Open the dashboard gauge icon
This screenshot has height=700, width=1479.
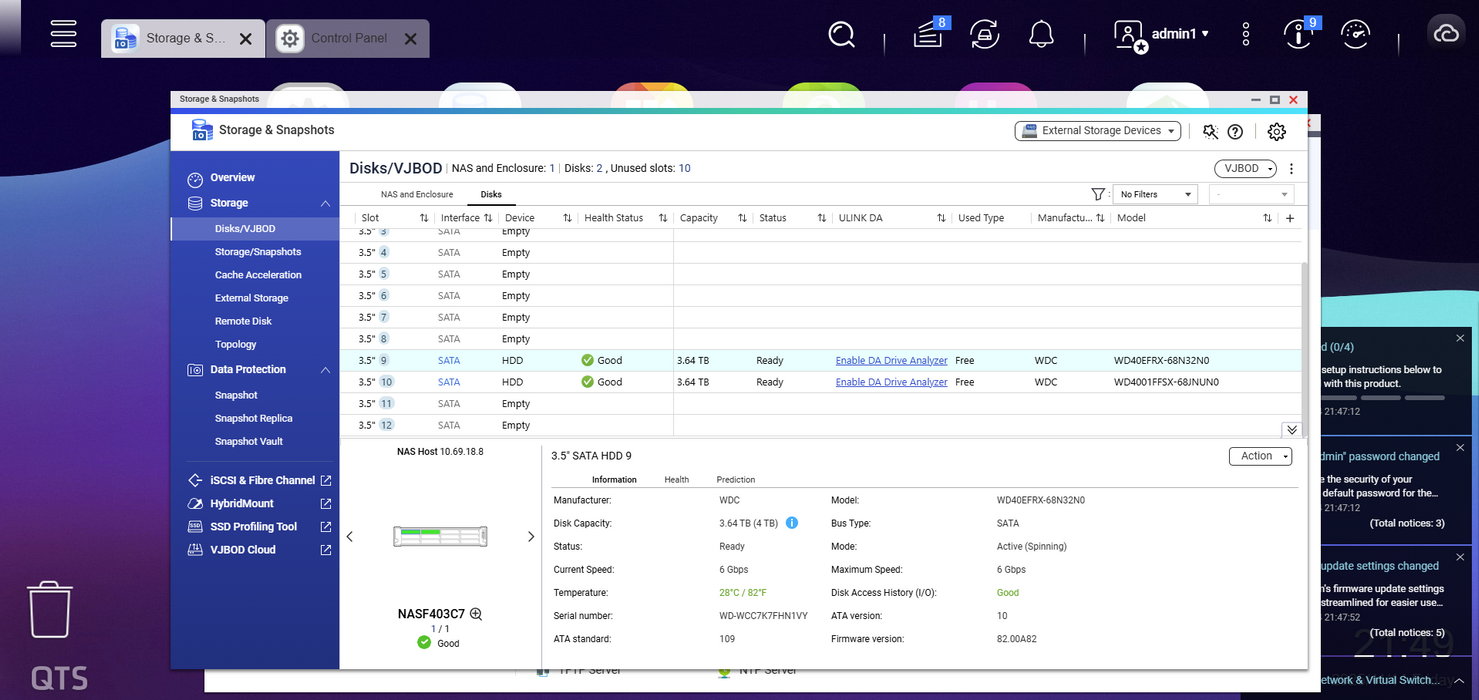[1355, 35]
